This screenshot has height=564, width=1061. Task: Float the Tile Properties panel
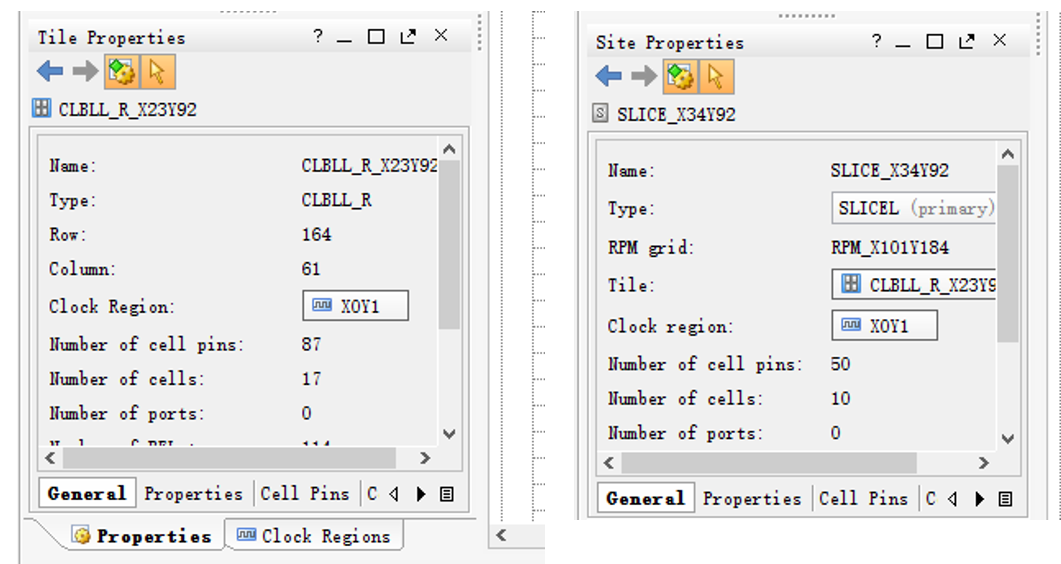408,37
